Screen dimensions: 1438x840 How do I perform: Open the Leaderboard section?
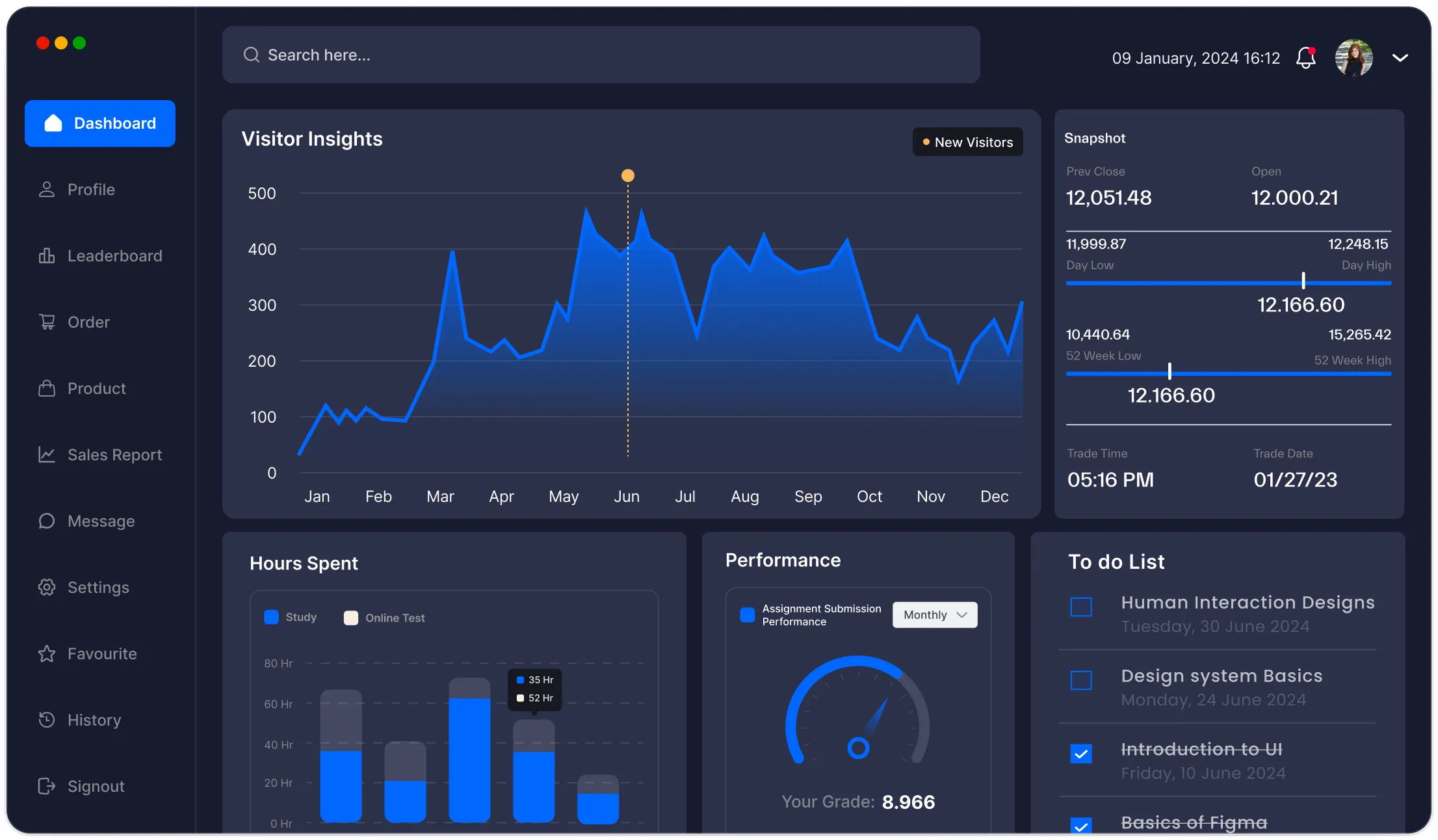(114, 256)
